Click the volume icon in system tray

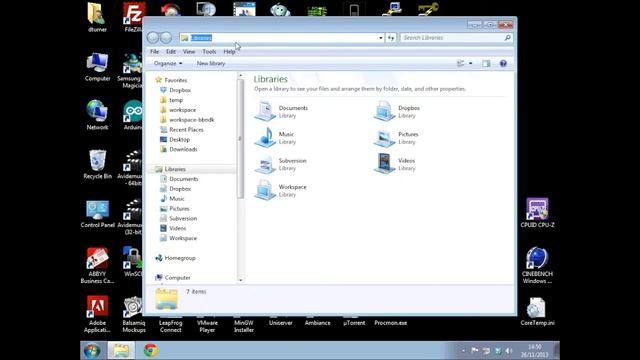(509, 351)
